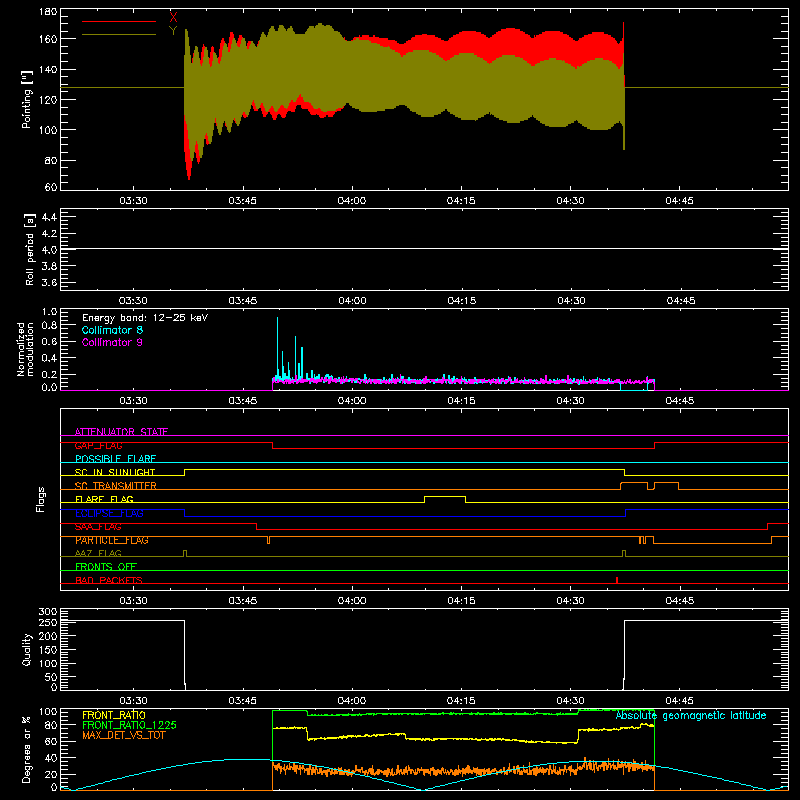Click the GAP_FLAG label
The image size is (800, 800).
98,445
